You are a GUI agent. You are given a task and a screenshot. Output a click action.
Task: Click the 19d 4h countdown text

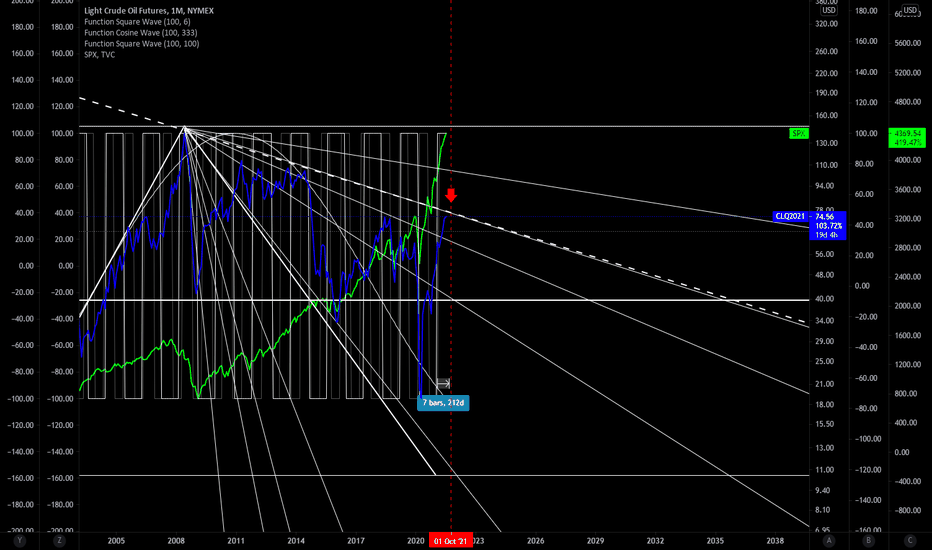pyautogui.click(x=827, y=235)
